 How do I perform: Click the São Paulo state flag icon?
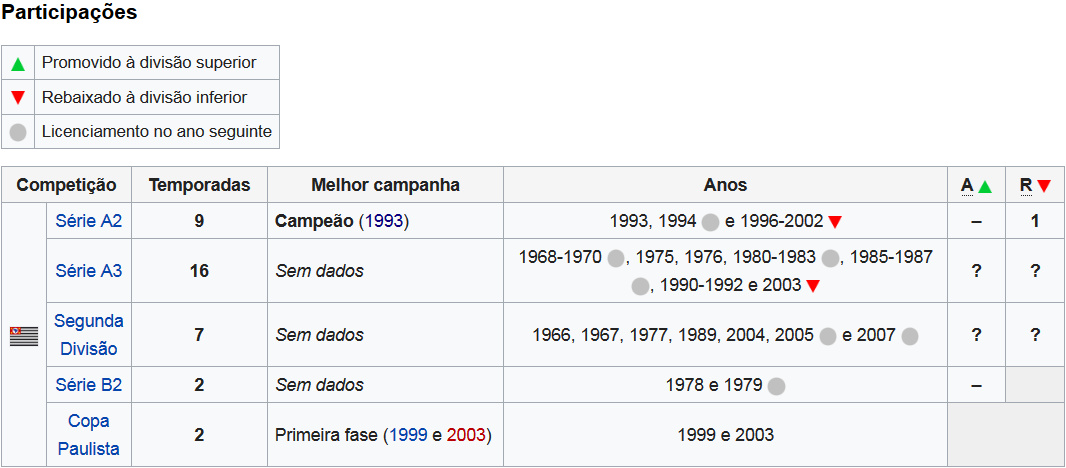pyautogui.click(x=24, y=336)
